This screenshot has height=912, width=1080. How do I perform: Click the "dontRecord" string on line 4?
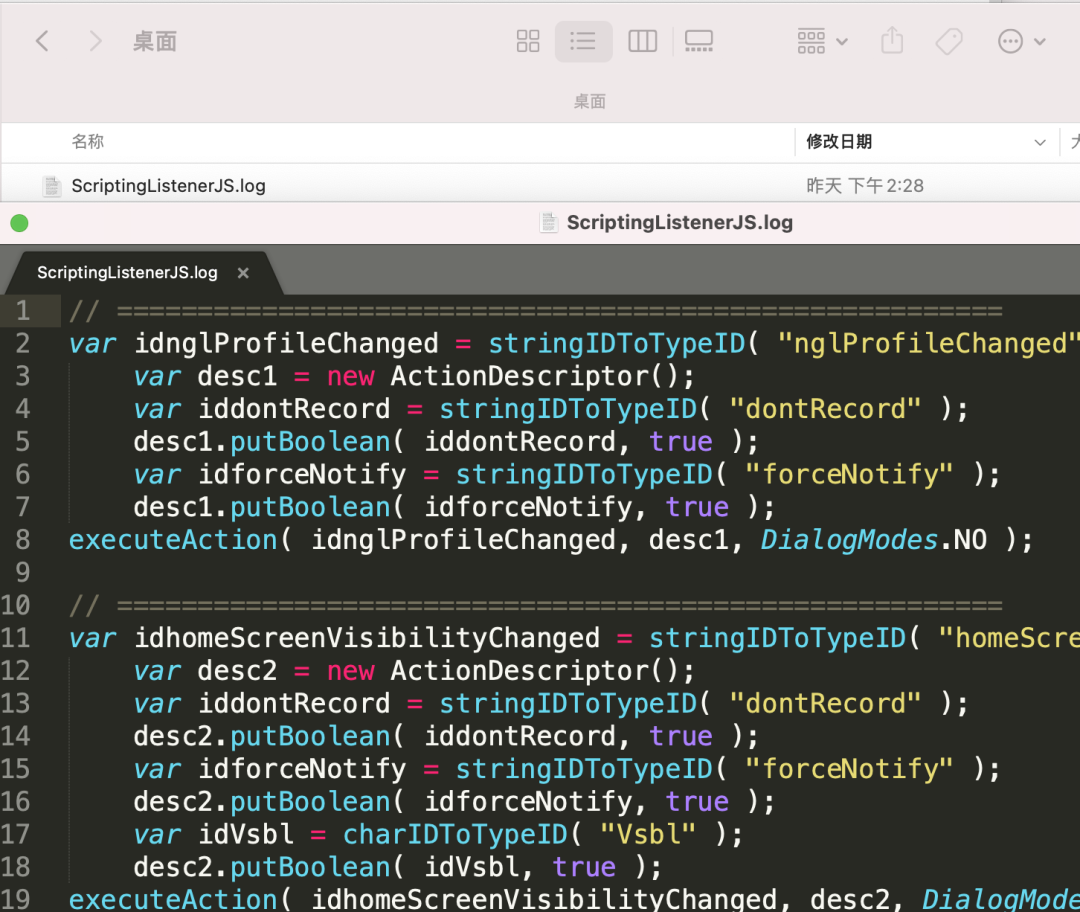point(825,408)
